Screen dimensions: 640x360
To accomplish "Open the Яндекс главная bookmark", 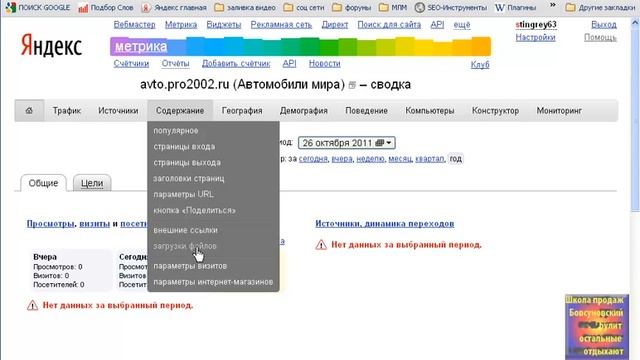I will 174,7.
